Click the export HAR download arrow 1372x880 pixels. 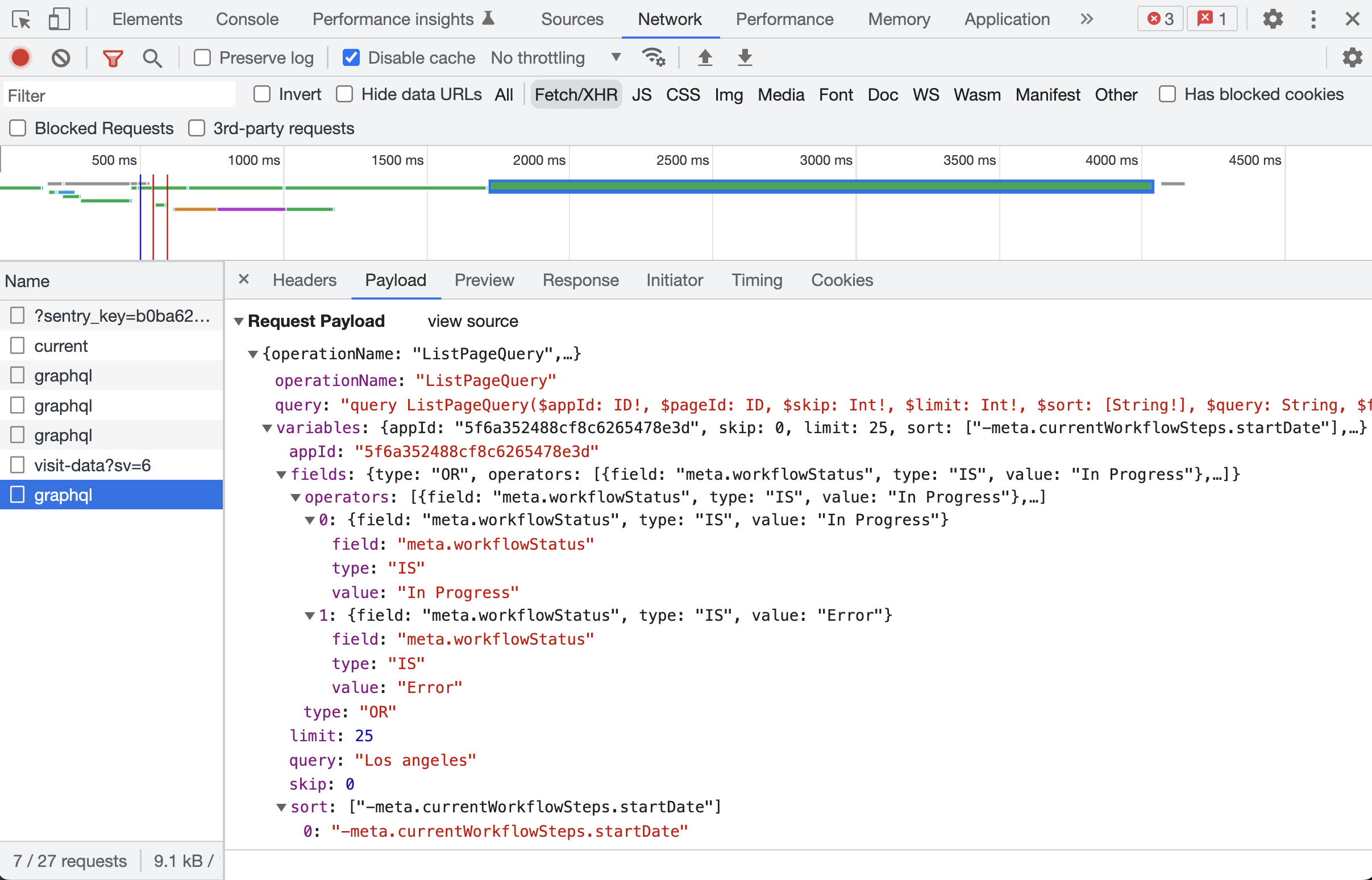pyautogui.click(x=745, y=57)
